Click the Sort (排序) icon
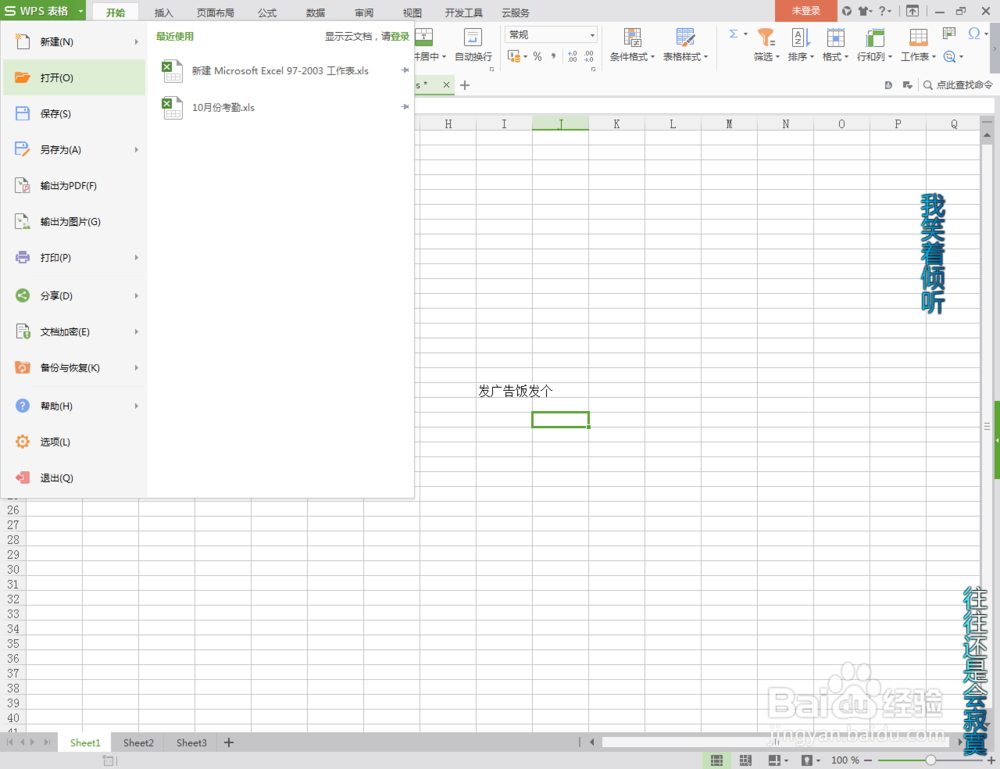The image size is (1000, 769). (801, 38)
